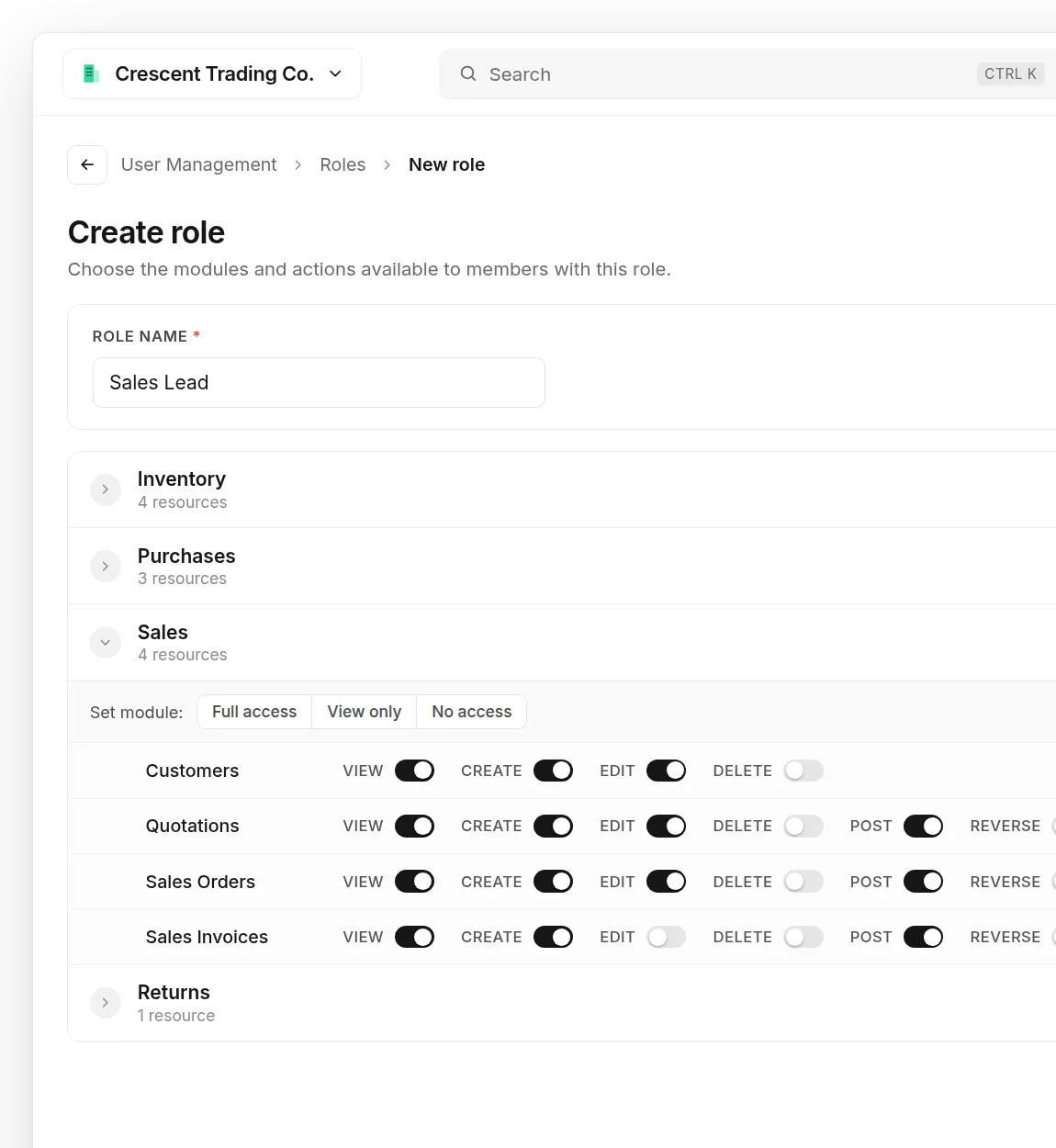
Task: Toggle Customers CREATE permission
Action: click(553, 771)
